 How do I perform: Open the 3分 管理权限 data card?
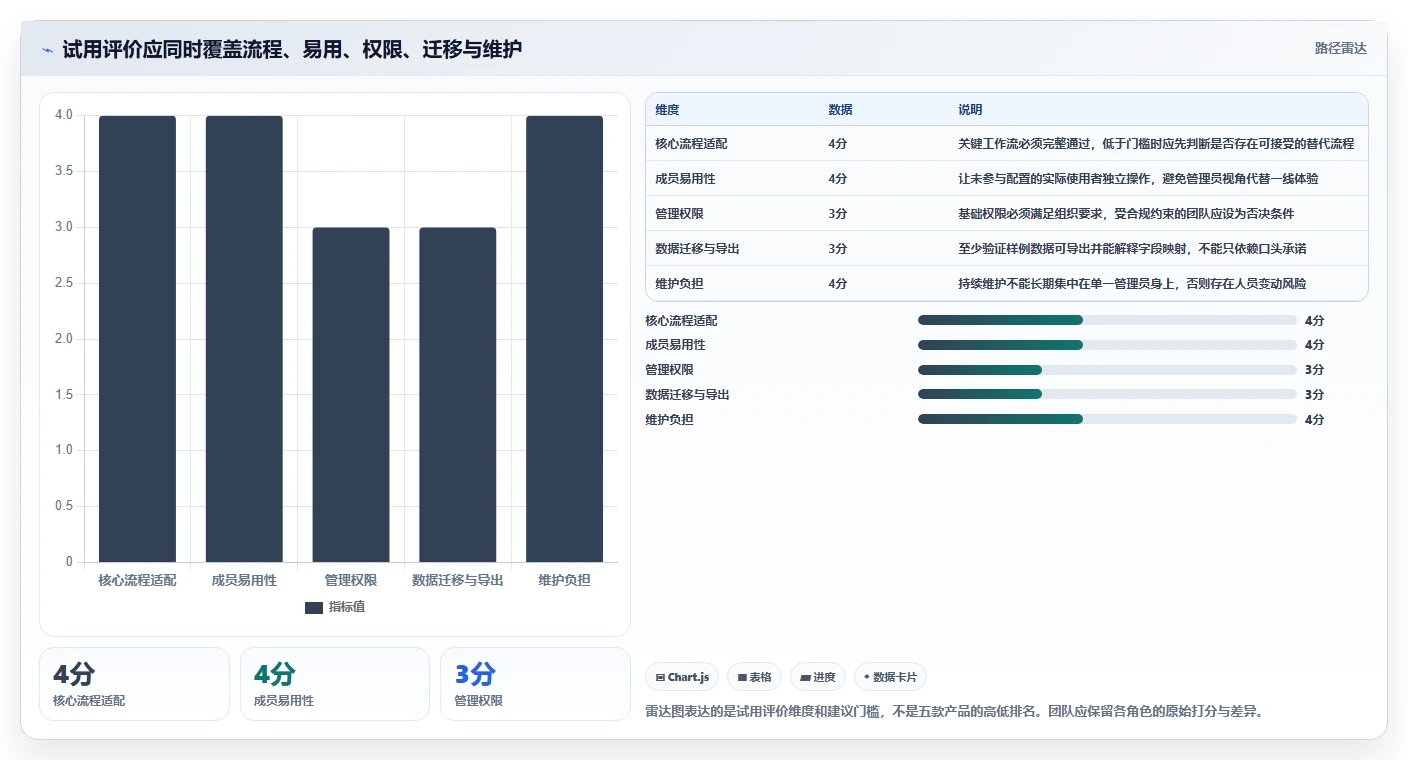click(x=535, y=684)
